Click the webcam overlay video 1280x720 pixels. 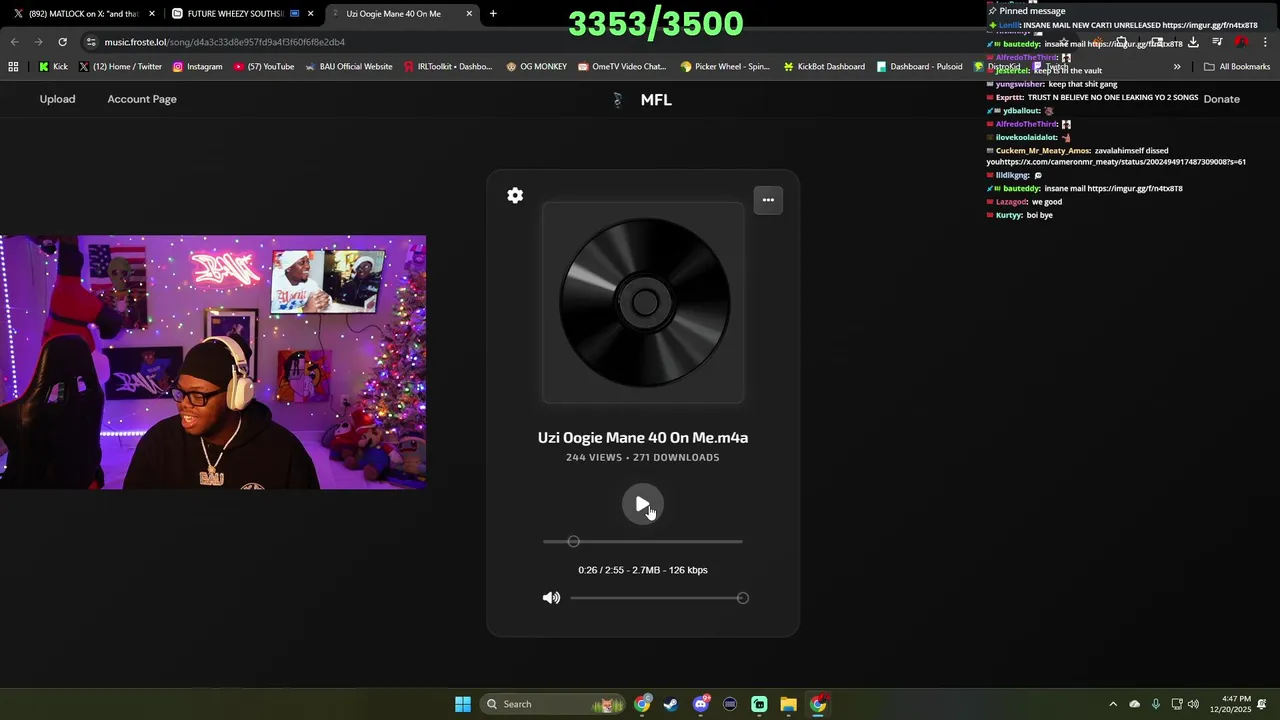[x=213, y=362]
